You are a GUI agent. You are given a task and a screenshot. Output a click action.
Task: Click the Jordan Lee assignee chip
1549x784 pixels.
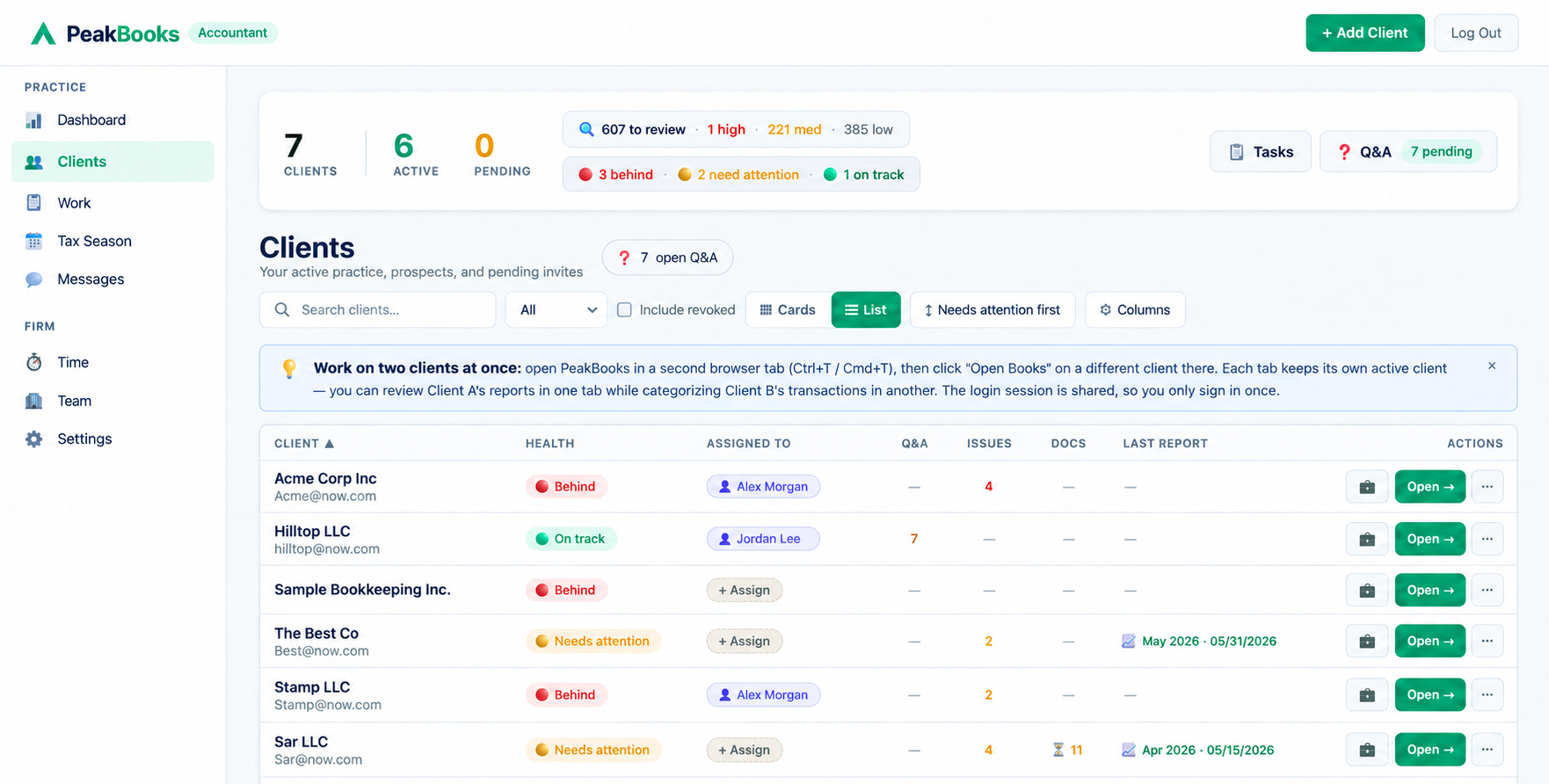click(x=763, y=539)
